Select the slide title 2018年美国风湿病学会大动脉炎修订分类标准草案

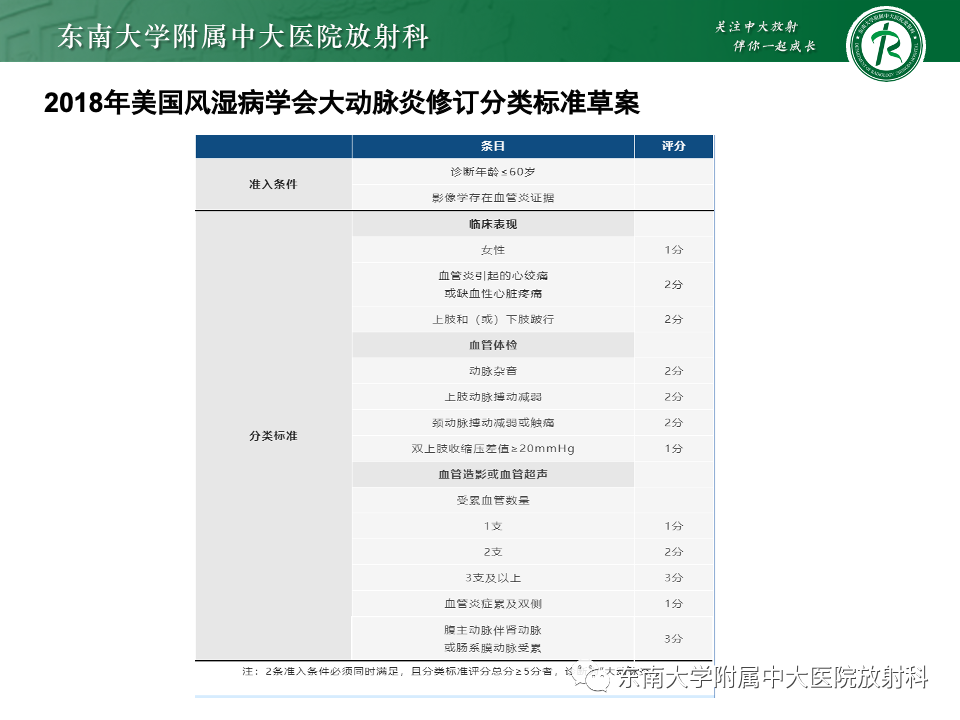click(x=342, y=102)
